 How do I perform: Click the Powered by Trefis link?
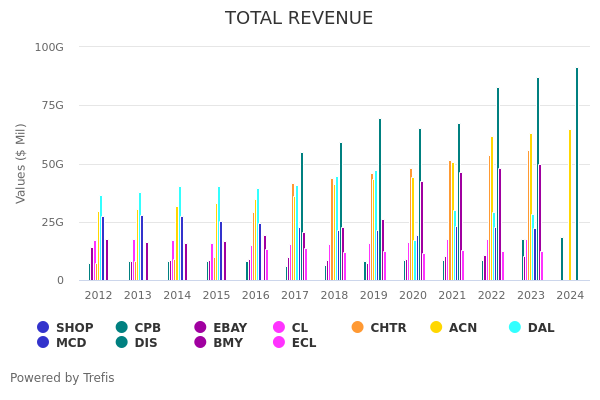click(62, 378)
